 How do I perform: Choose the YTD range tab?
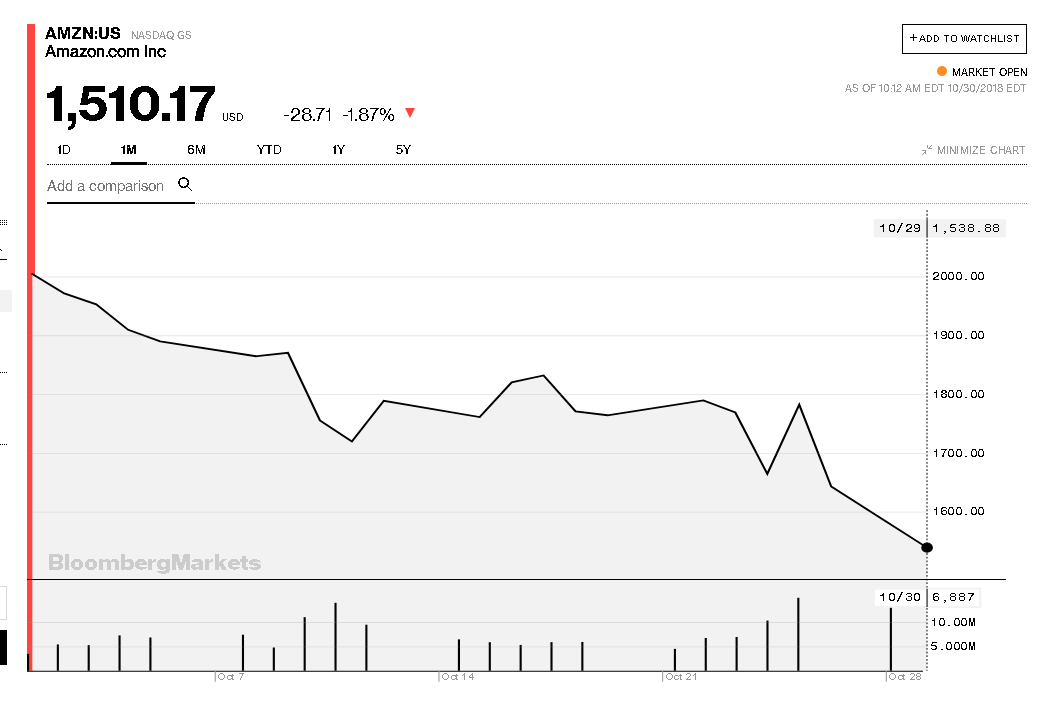(x=269, y=150)
